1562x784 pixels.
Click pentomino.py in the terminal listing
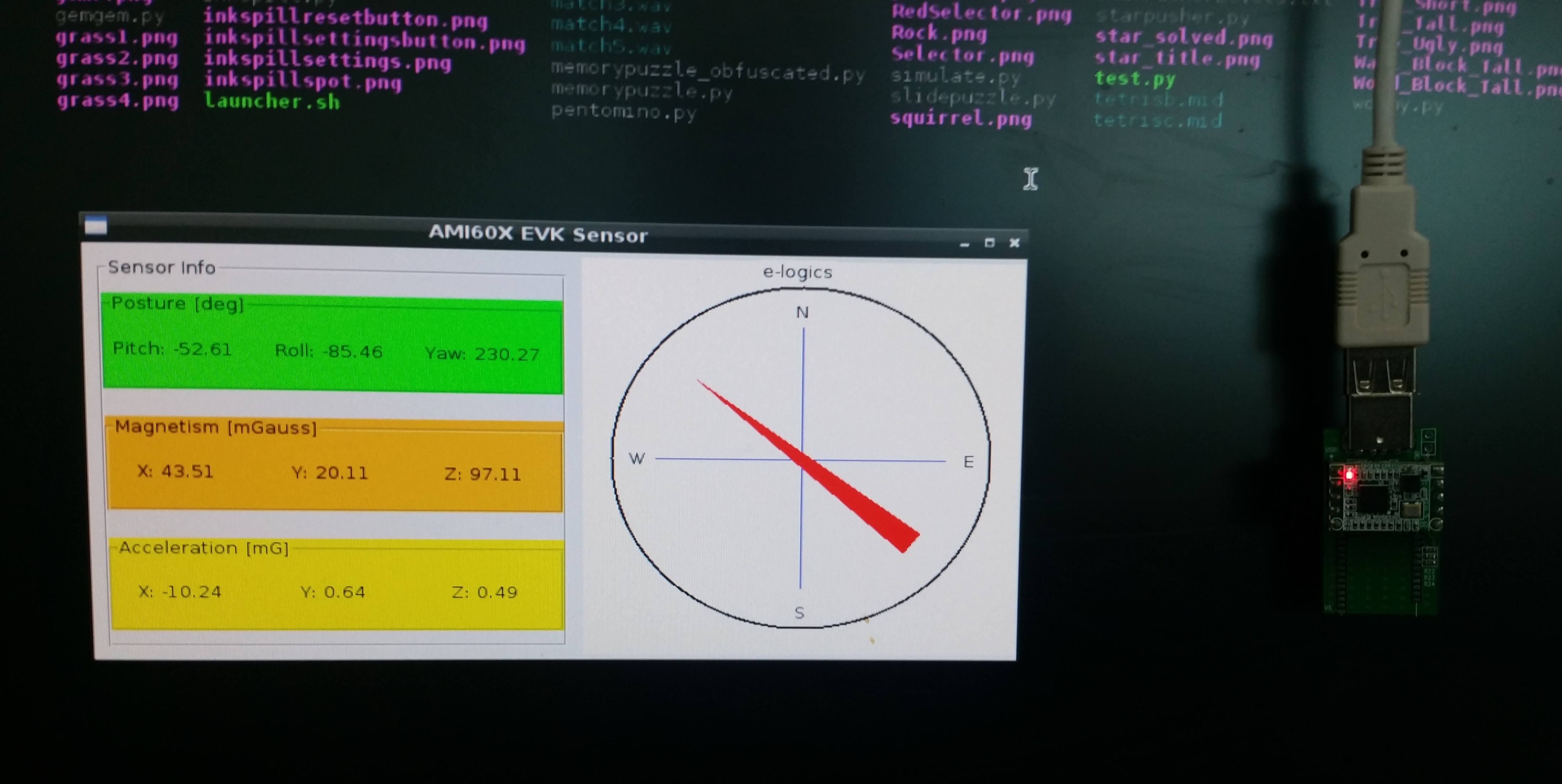[624, 112]
